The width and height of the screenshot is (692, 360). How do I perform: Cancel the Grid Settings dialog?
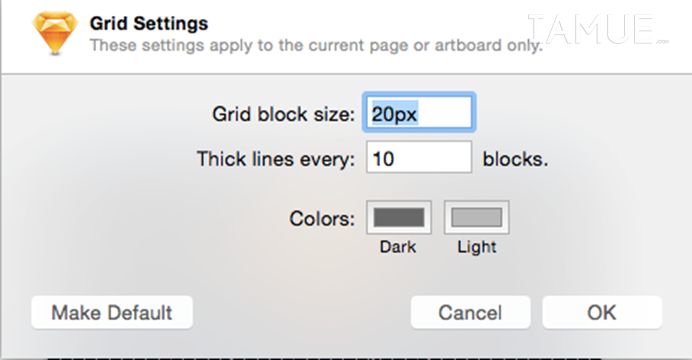click(x=470, y=312)
